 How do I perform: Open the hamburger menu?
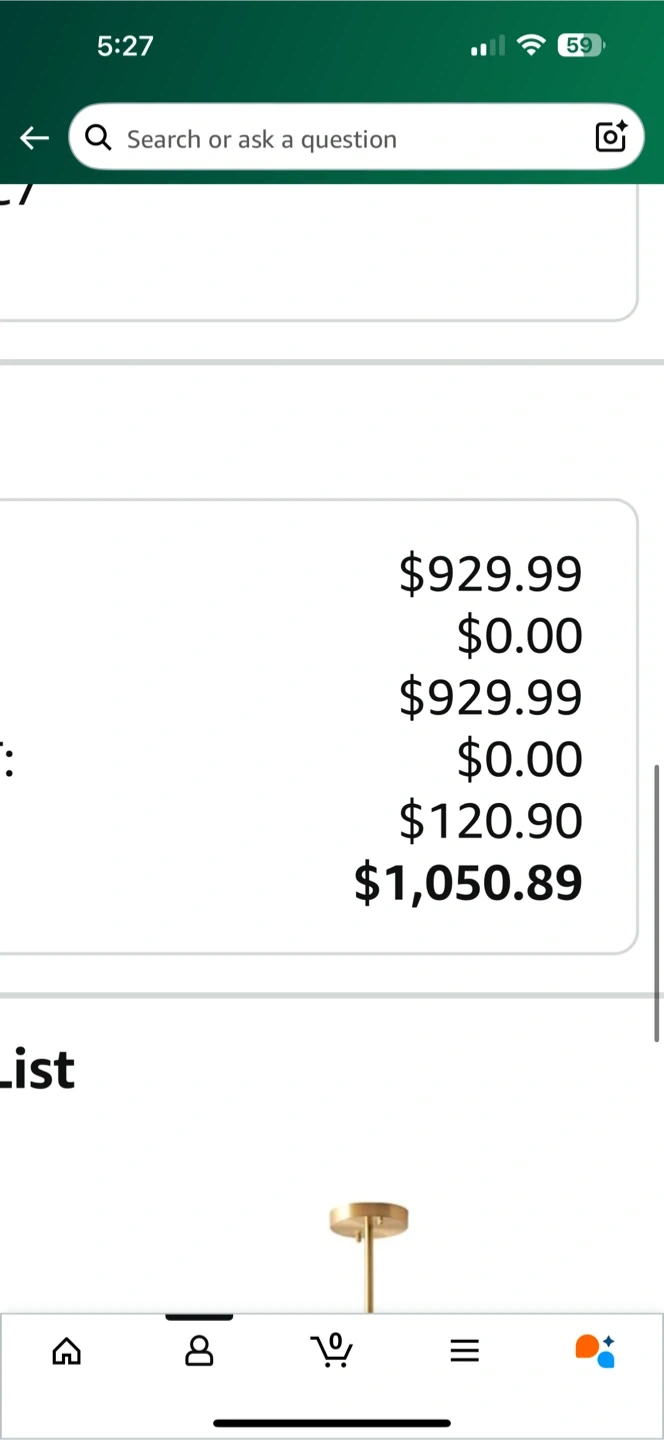click(464, 1352)
